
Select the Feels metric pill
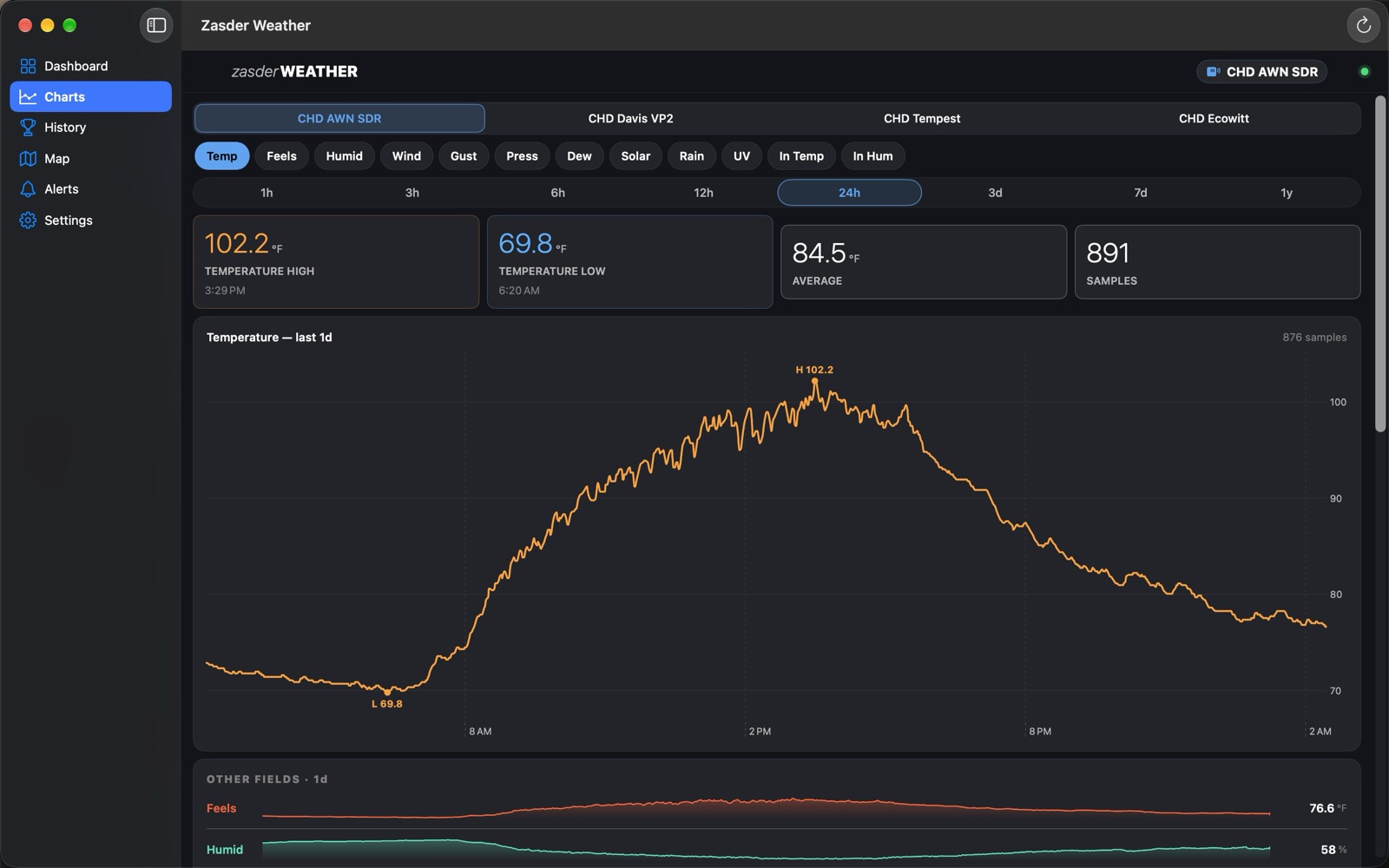[281, 156]
